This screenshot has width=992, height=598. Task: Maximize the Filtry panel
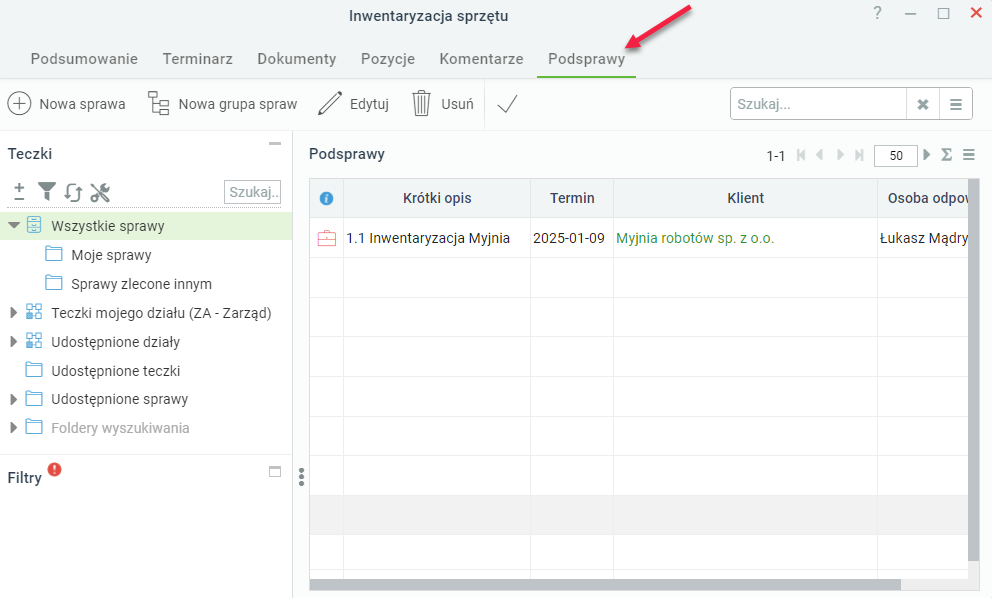275,471
